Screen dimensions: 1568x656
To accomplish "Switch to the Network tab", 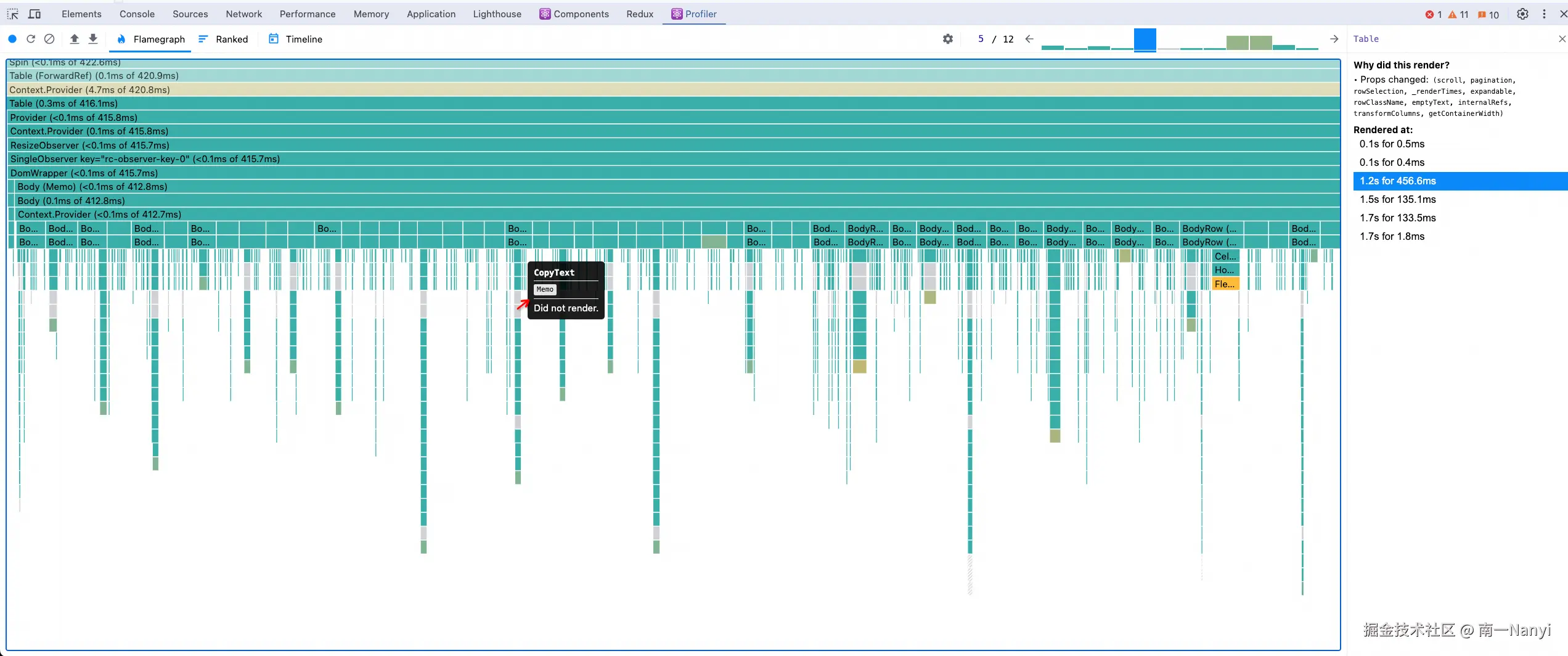I will click(244, 14).
